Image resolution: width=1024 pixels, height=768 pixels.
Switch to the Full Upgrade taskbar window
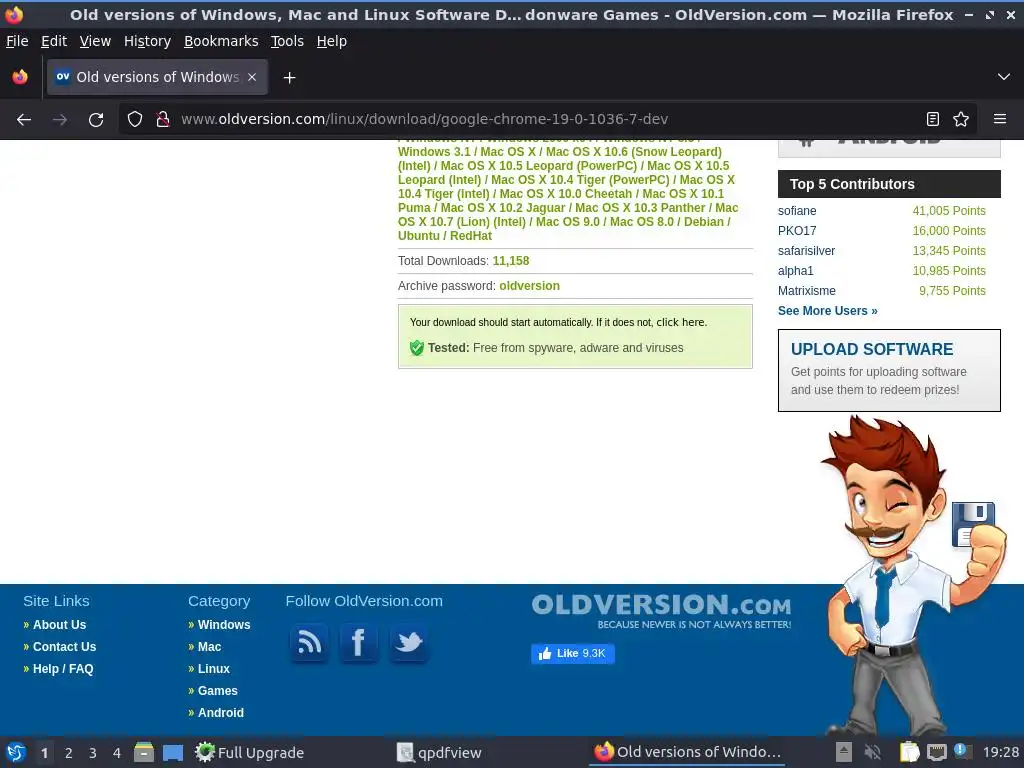tap(250, 753)
